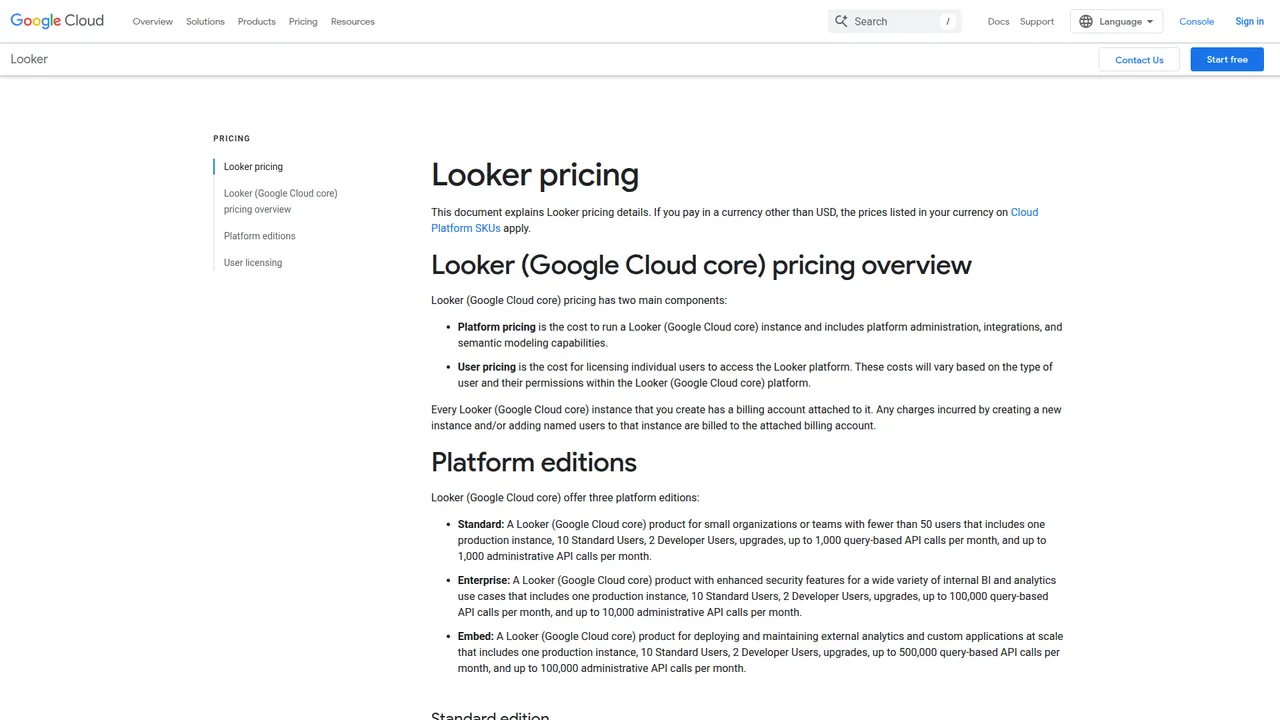Click the Contact Us button
This screenshot has height=720, width=1280.
(1139, 59)
